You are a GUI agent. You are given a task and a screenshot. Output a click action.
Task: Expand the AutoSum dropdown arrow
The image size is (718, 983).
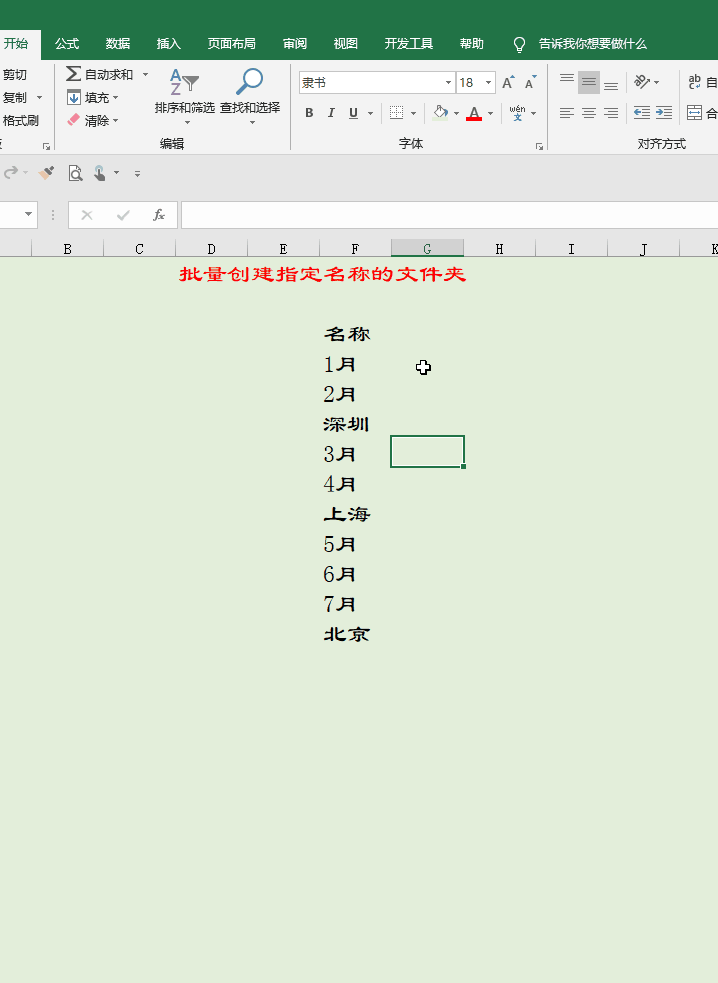coord(145,74)
